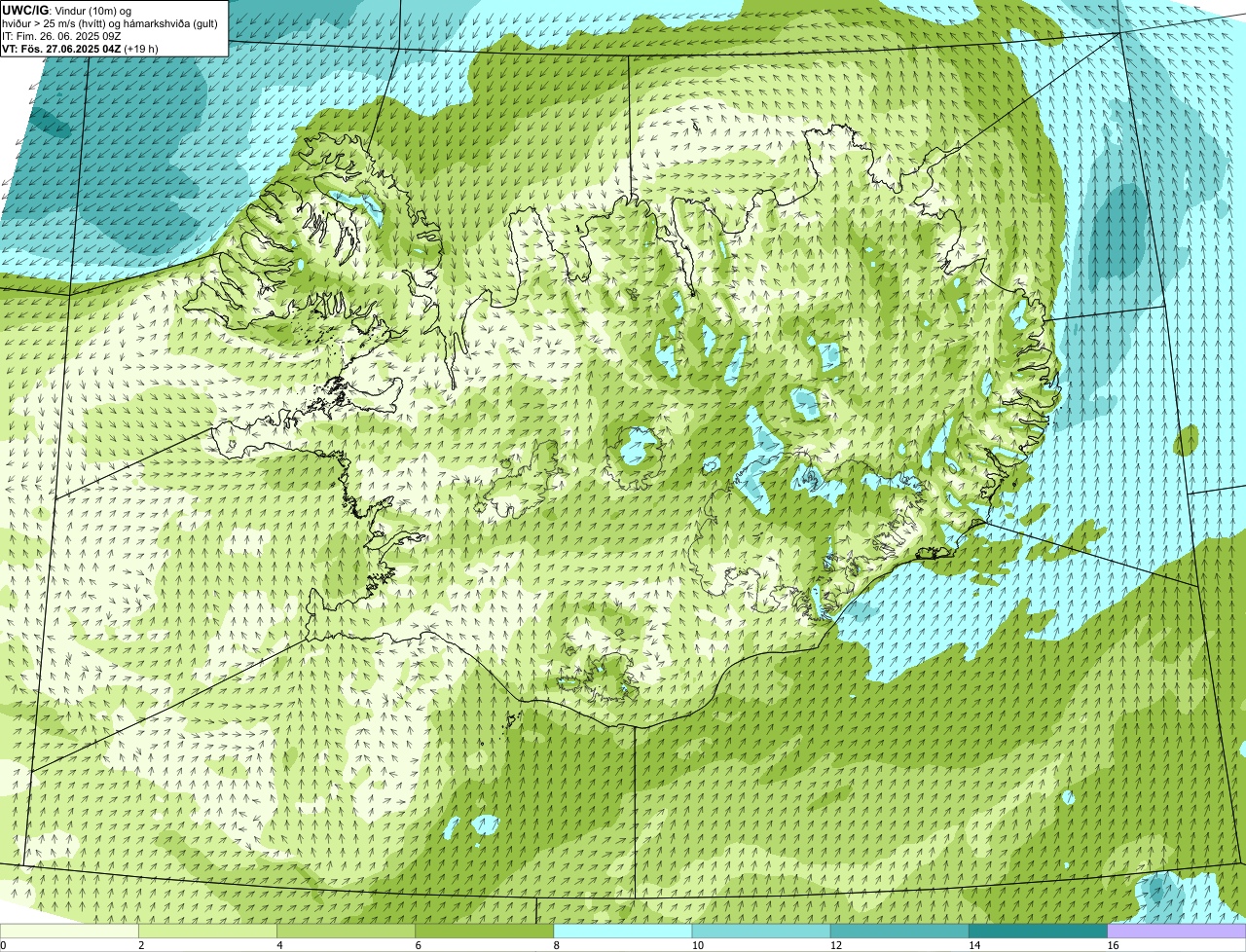
Task: Click the legend label '2'
Action: click(141, 945)
